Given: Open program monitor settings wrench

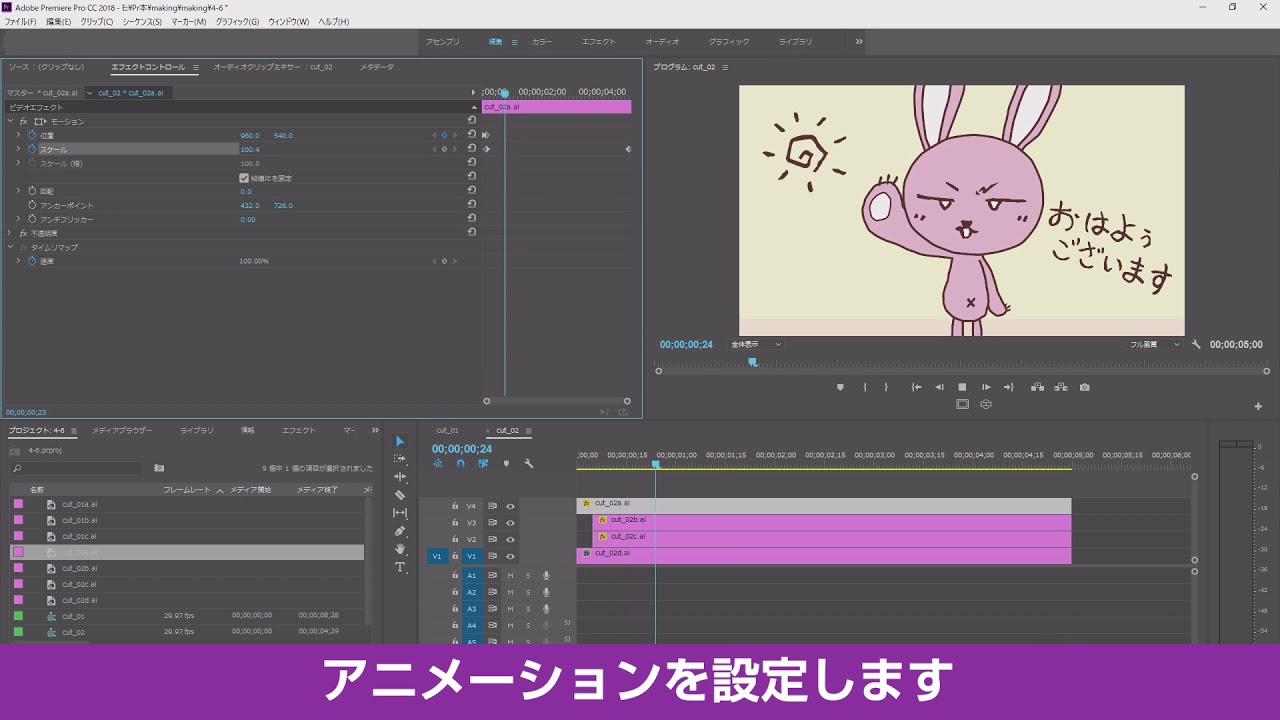Looking at the screenshot, I should (x=1197, y=344).
